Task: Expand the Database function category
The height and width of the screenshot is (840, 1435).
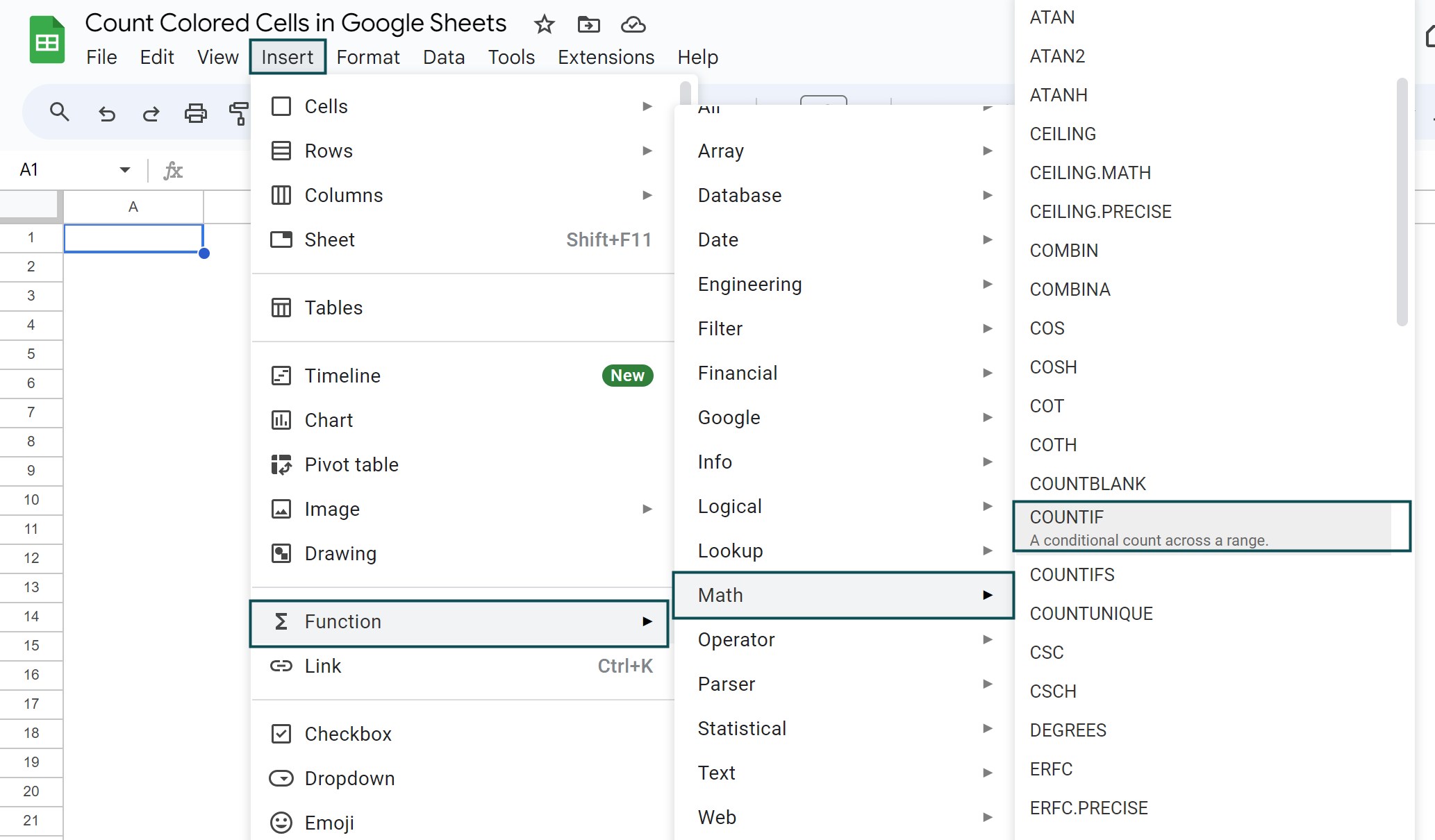Action: [x=844, y=195]
